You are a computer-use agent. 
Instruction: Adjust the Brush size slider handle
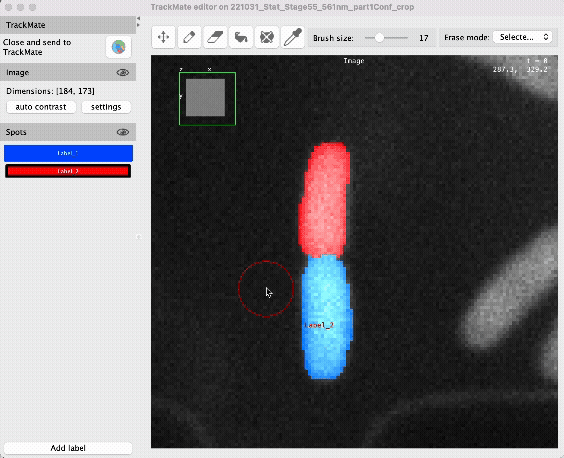point(379,38)
